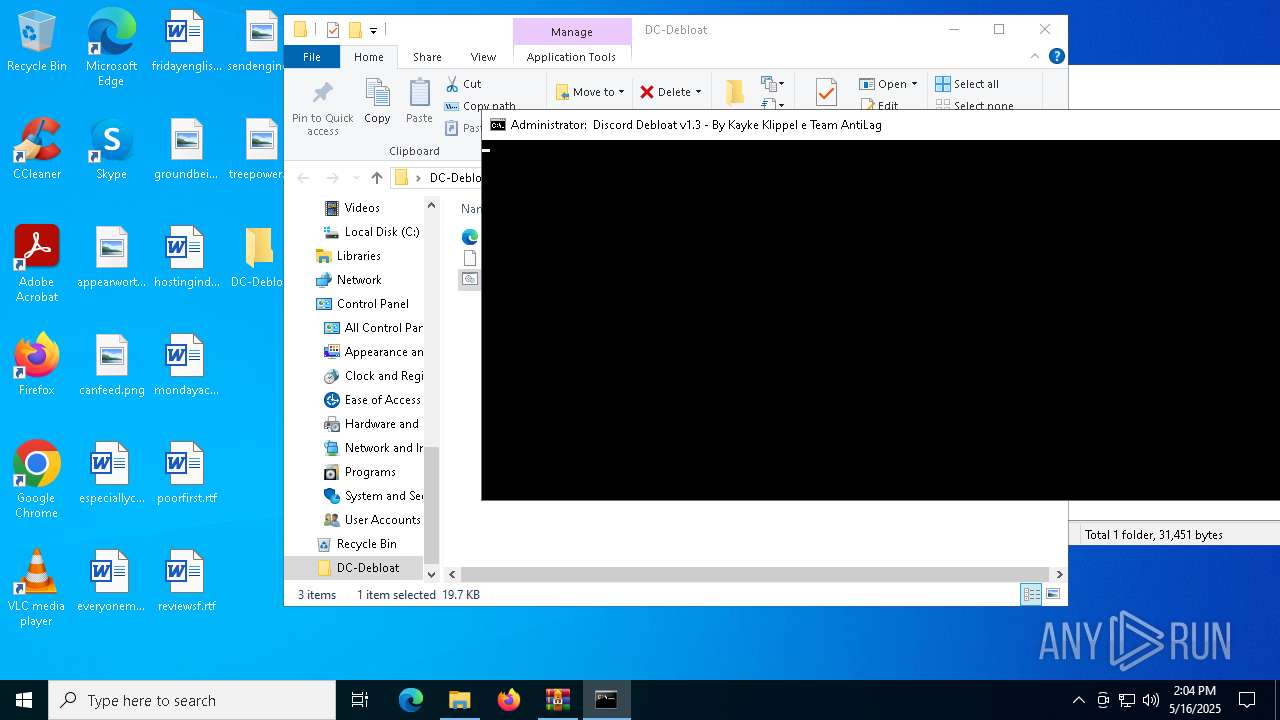The height and width of the screenshot is (720, 1280).
Task: Open the Application Tools tab
Action: [x=571, y=57]
